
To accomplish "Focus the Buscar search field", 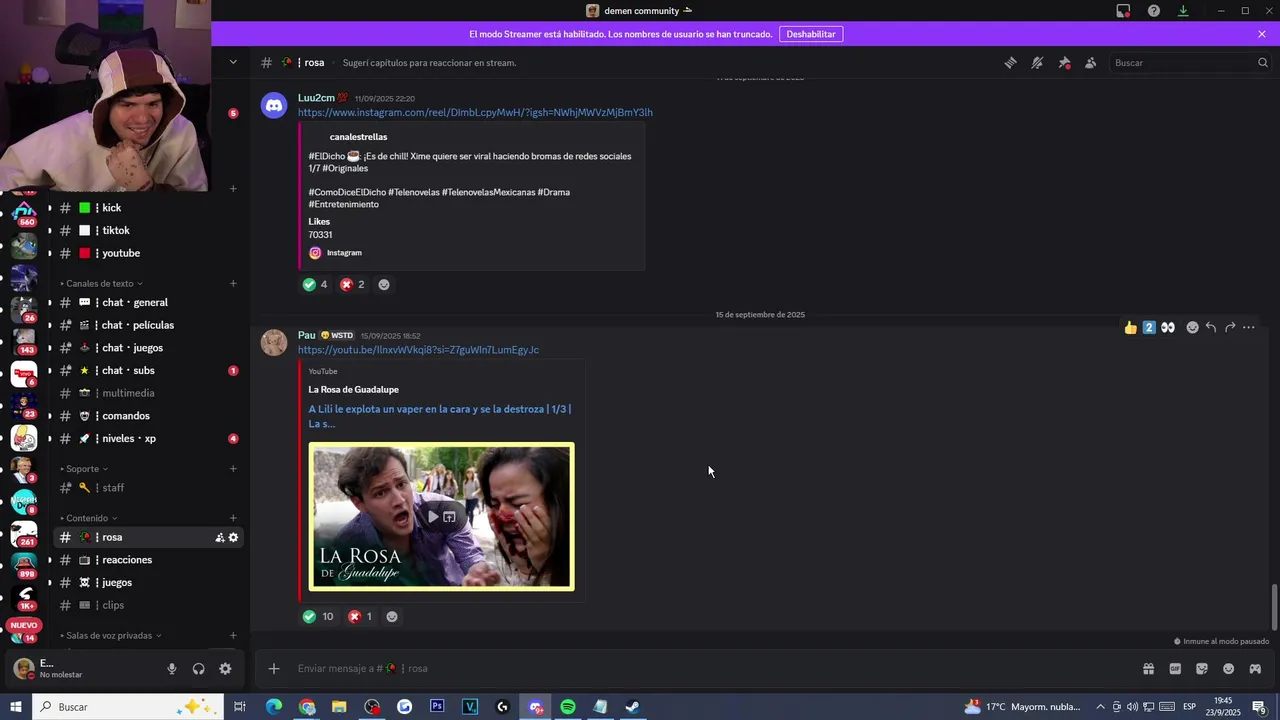I will click(1189, 63).
